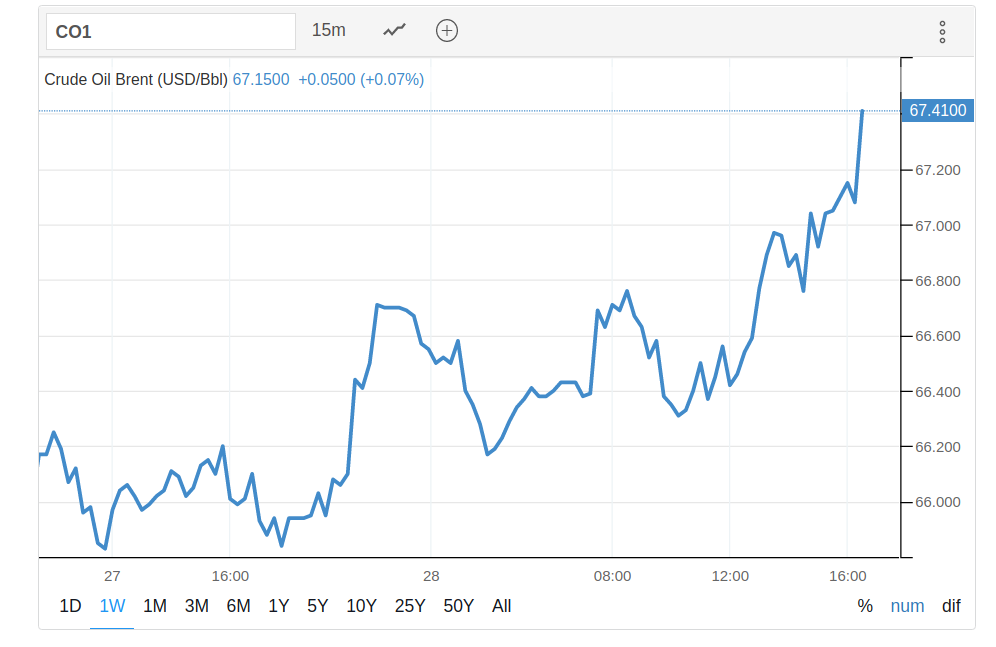
Task: Choose the 3M time range
Action: [197, 606]
